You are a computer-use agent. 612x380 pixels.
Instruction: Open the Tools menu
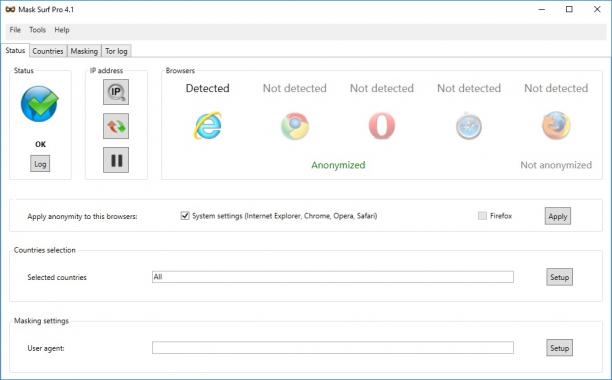point(37,30)
